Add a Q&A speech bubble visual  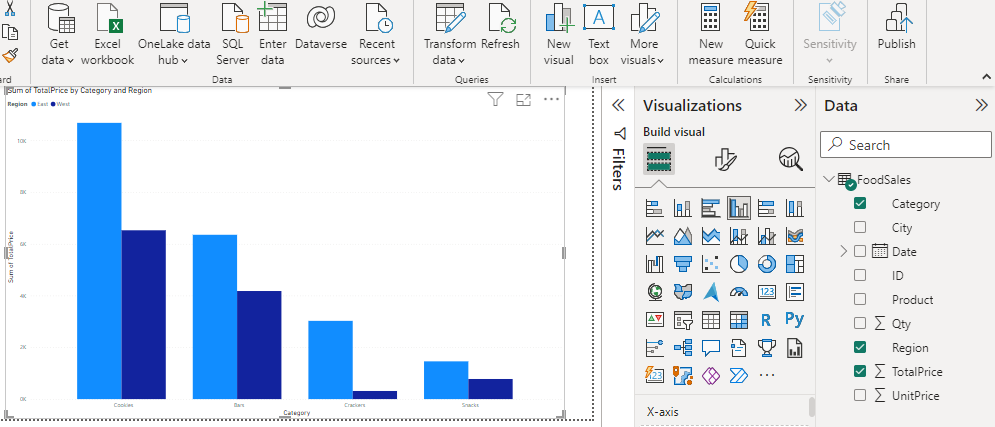click(x=711, y=347)
